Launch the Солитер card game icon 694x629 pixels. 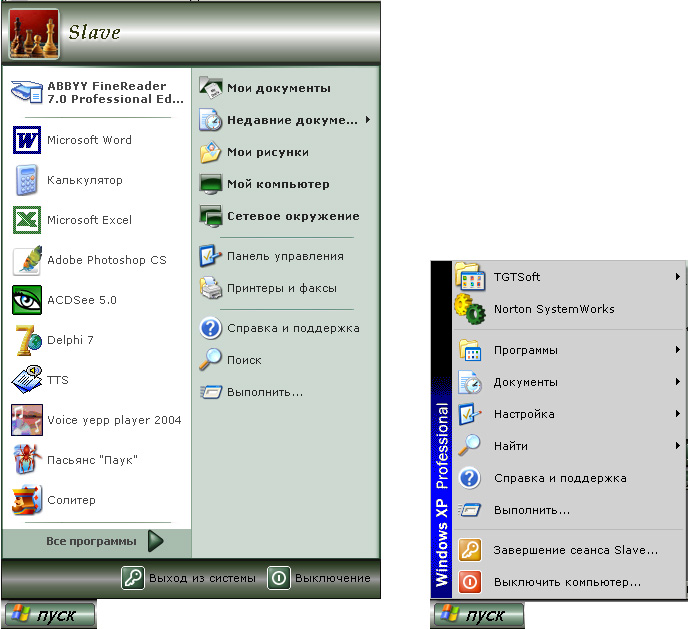pyautogui.click(x=27, y=500)
